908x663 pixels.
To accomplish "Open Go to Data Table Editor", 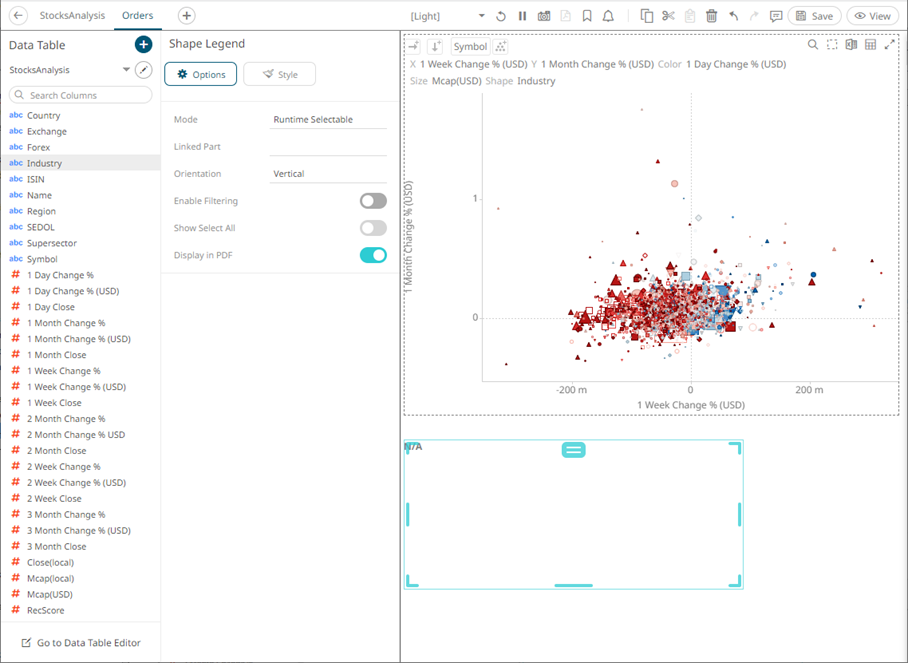I will click(x=80, y=643).
